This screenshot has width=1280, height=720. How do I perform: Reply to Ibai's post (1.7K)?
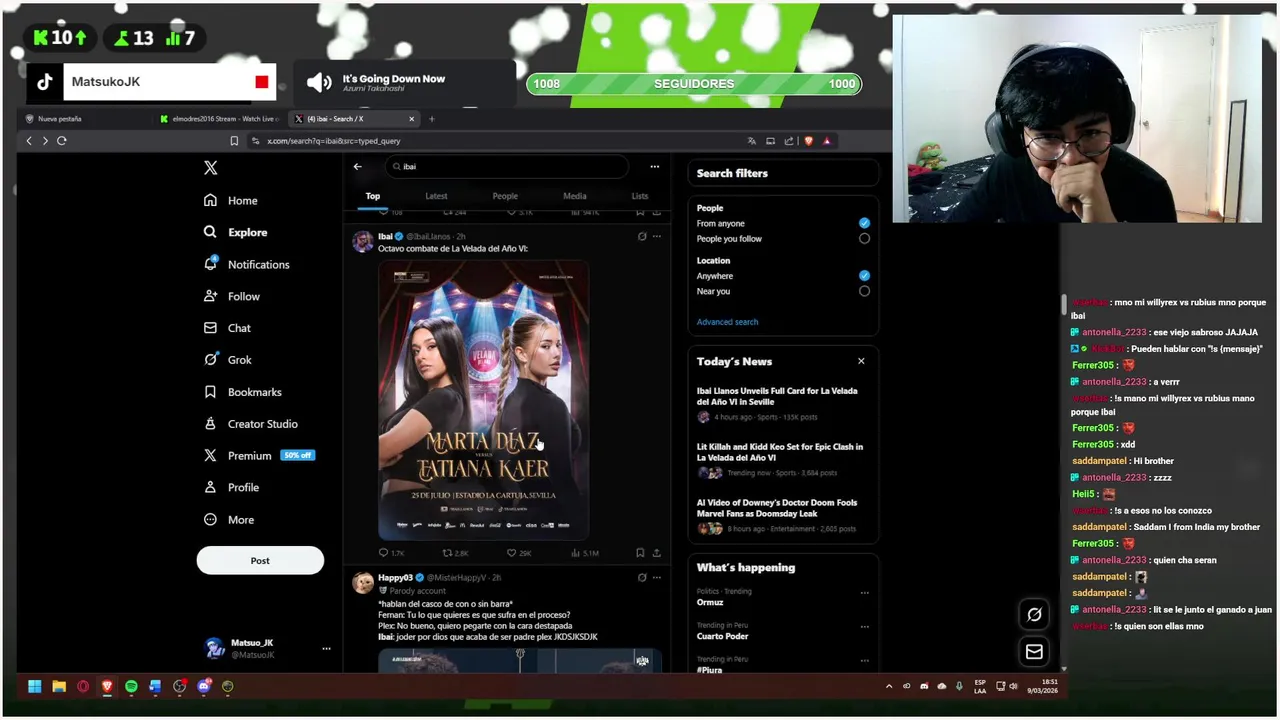coord(391,553)
